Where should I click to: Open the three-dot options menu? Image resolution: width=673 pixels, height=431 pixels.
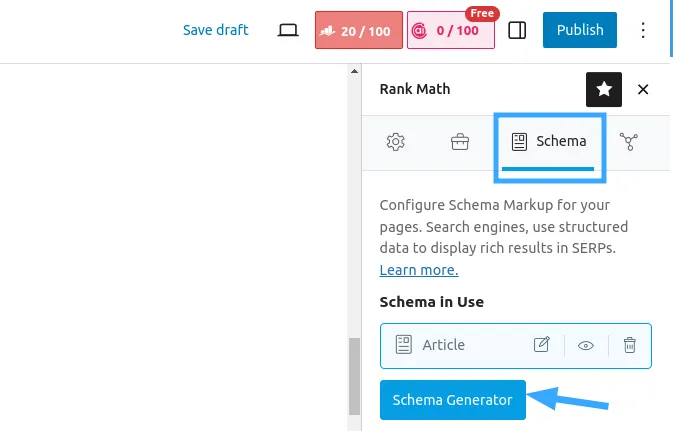point(643,30)
